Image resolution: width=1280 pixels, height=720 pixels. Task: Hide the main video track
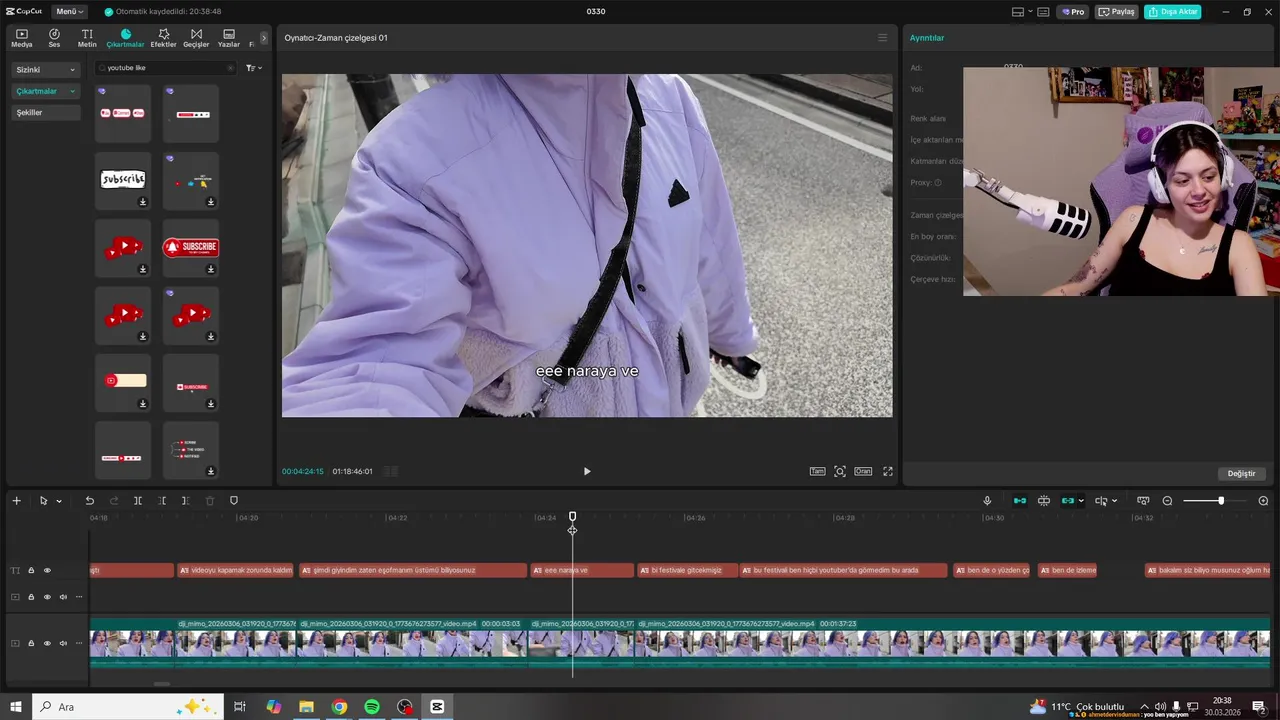pos(47,643)
